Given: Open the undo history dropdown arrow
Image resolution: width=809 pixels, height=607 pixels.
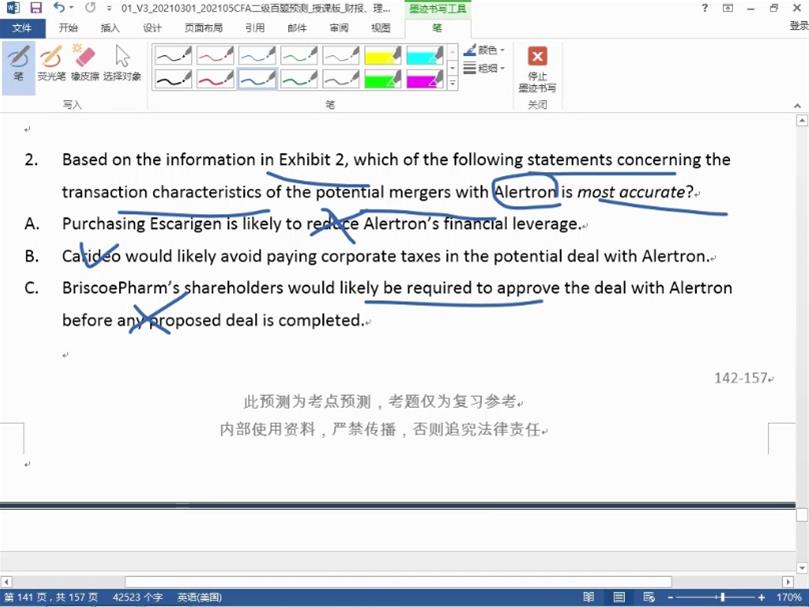Looking at the screenshot, I should [x=72, y=8].
